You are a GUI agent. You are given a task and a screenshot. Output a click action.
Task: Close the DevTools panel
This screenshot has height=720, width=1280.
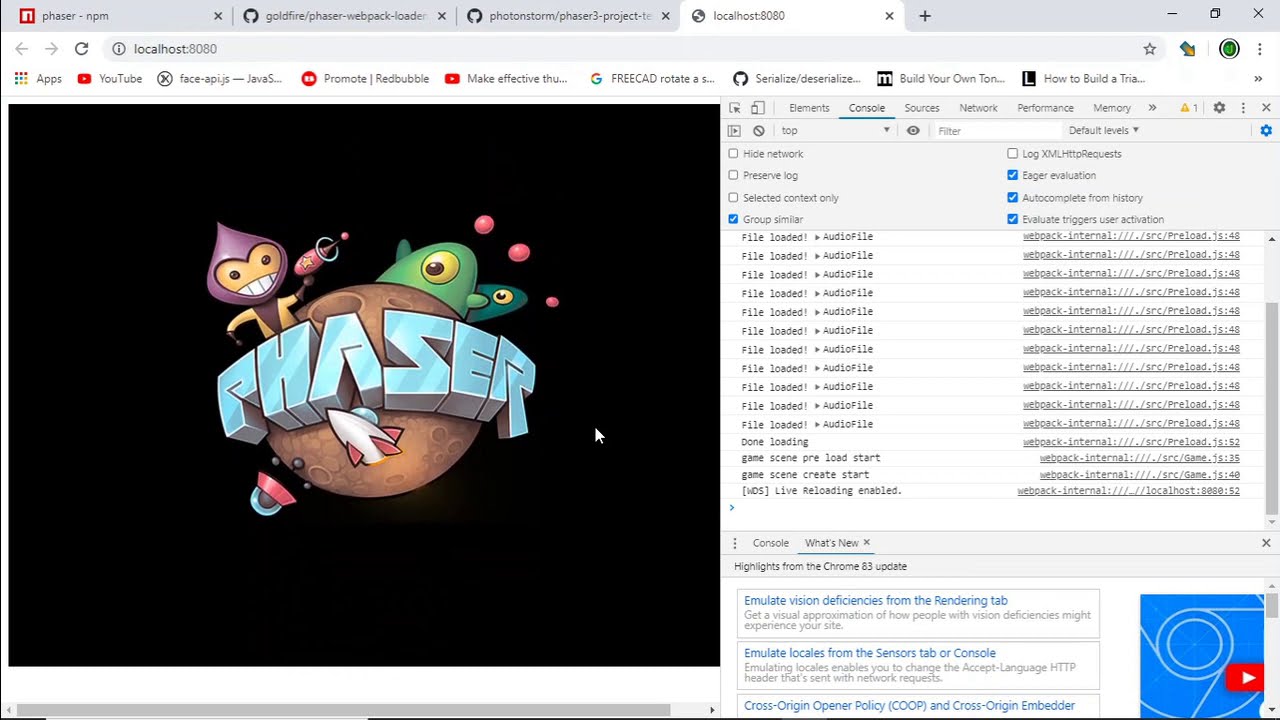coord(1266,107)
